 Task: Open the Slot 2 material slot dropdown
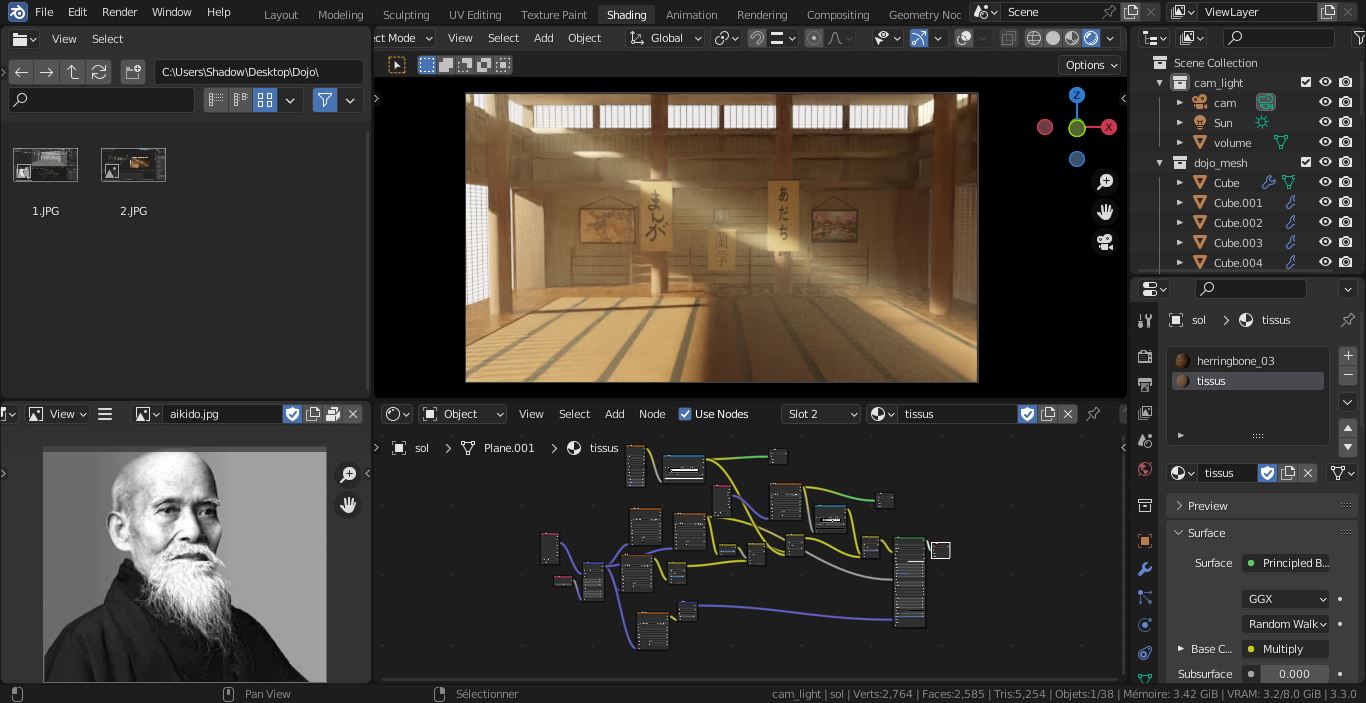[x=821, y=414]
